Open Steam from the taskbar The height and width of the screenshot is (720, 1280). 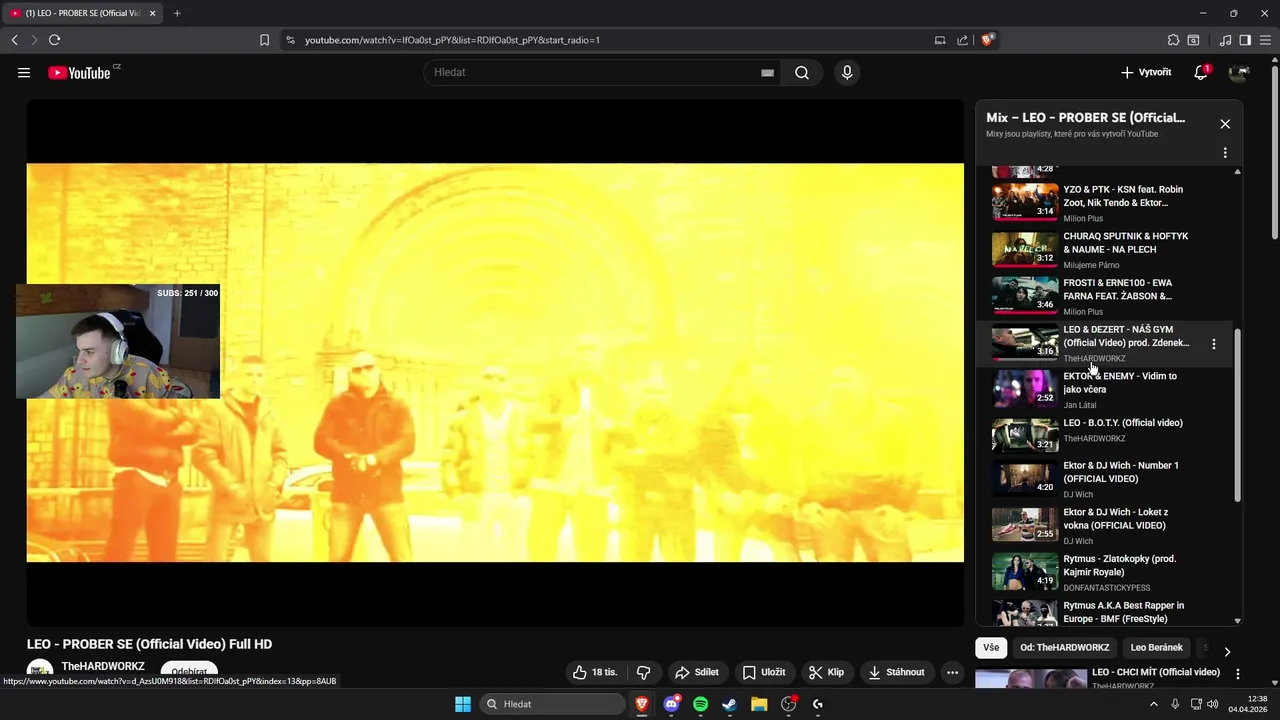coord(730,704)
